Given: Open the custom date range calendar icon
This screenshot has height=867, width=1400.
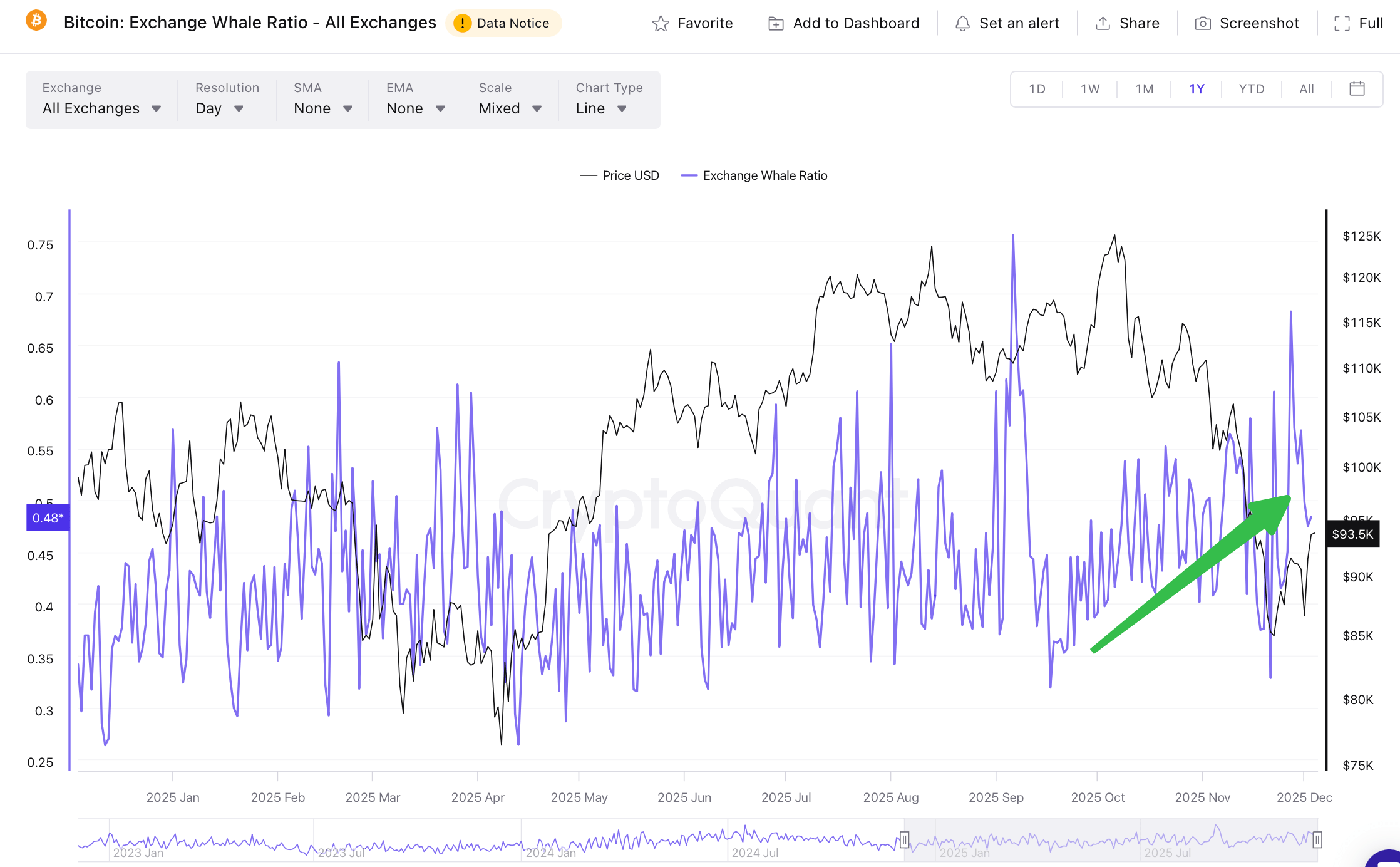Looking at the screenshot, I should [x=1357, y=89].
